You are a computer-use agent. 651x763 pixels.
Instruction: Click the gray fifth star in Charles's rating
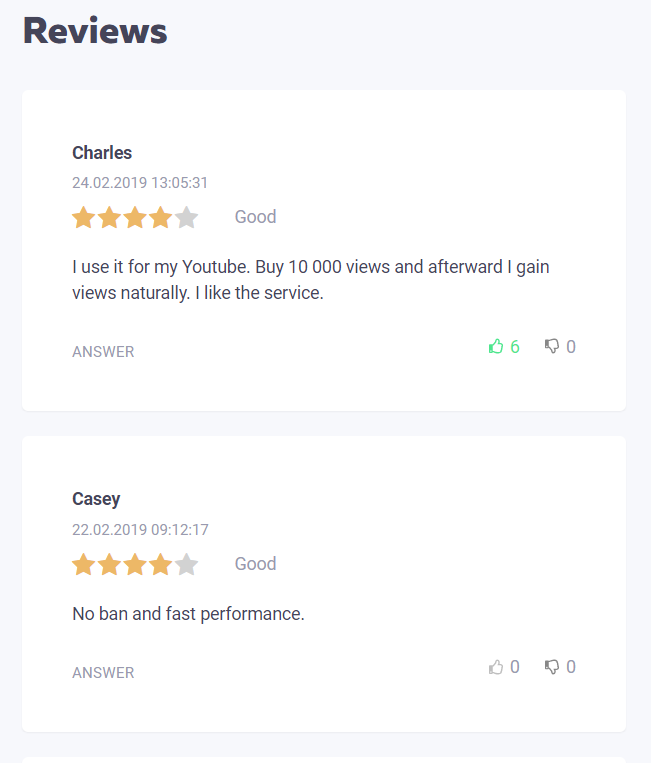(187, 218)
